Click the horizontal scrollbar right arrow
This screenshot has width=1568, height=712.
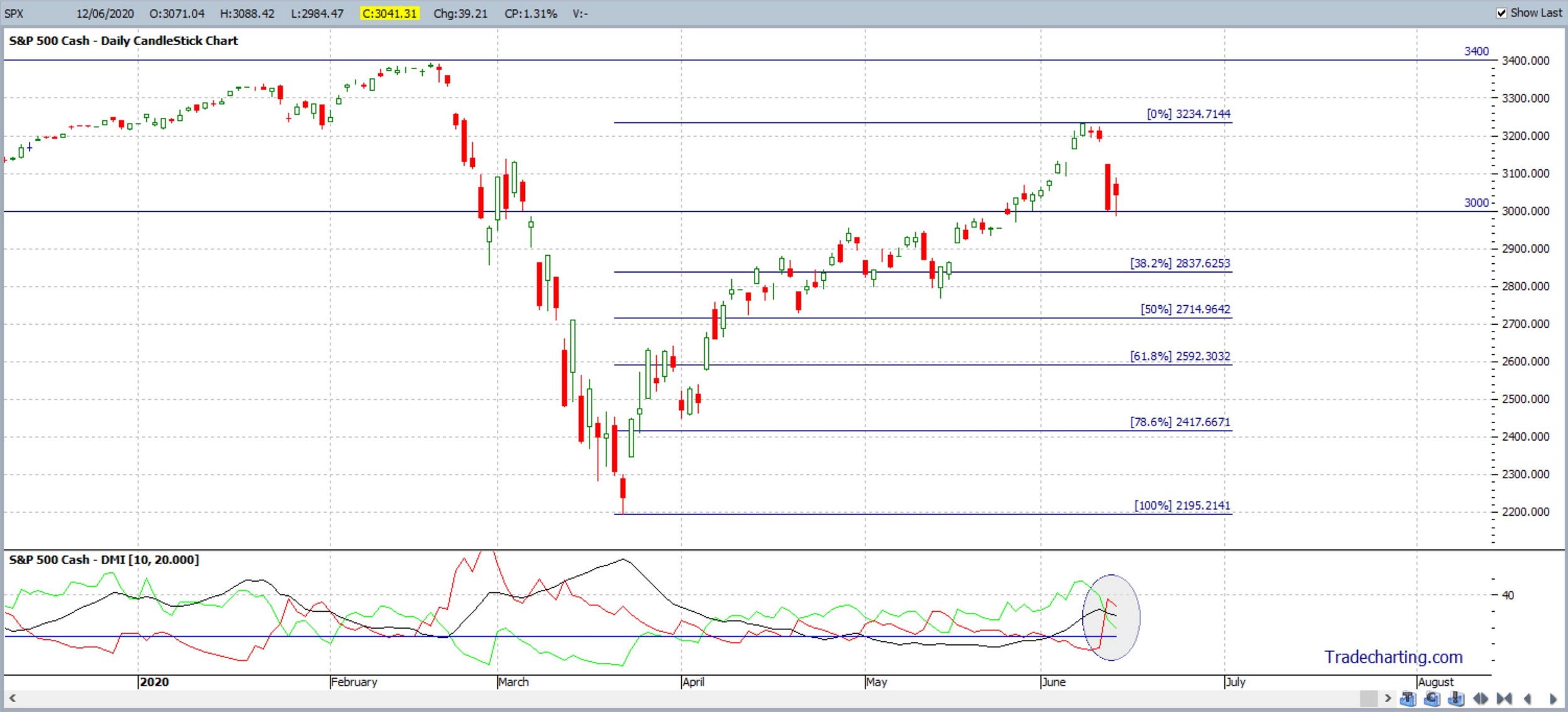1388,698
